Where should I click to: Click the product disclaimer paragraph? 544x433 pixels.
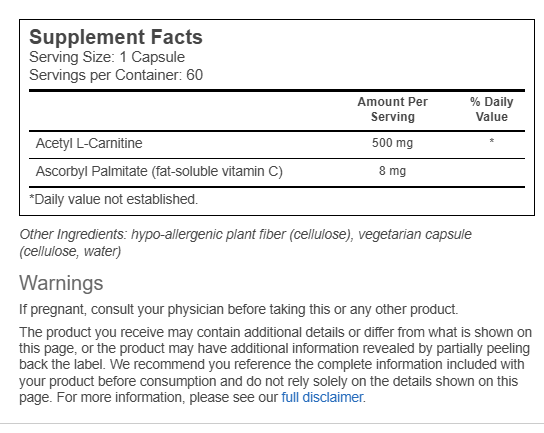(275, 365)
